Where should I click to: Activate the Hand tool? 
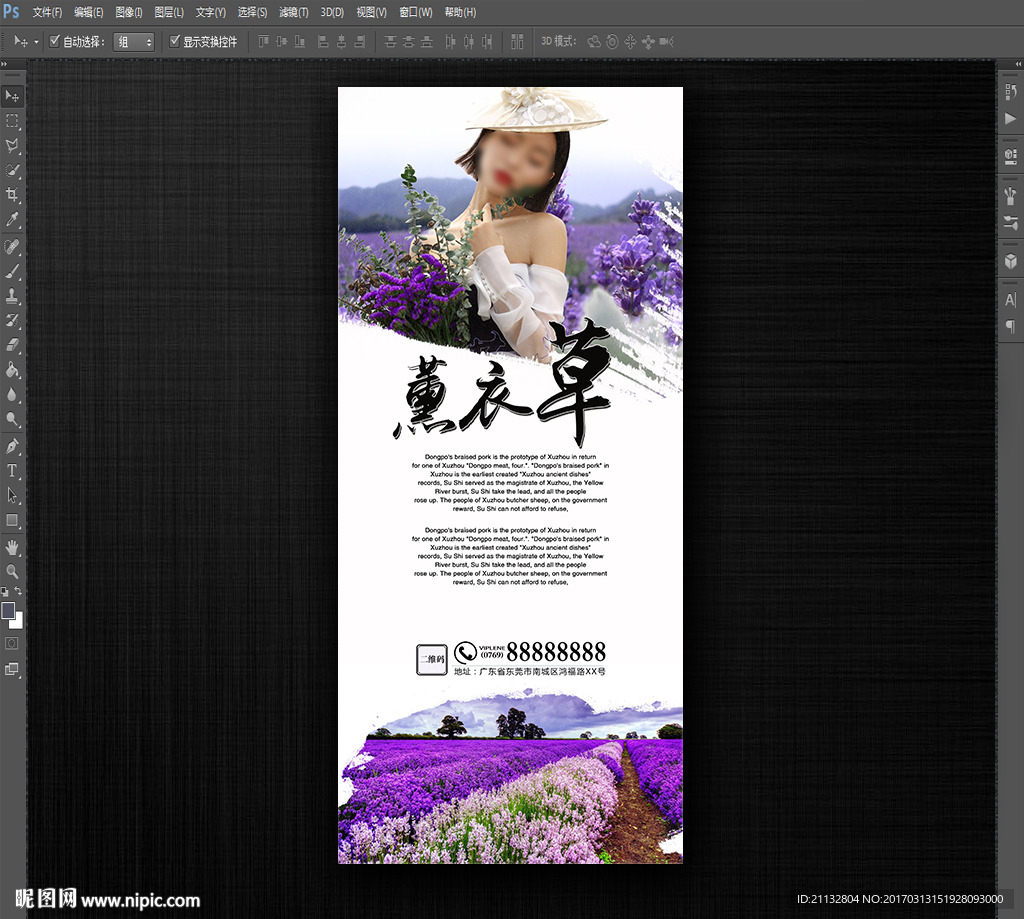click(12, 546)
